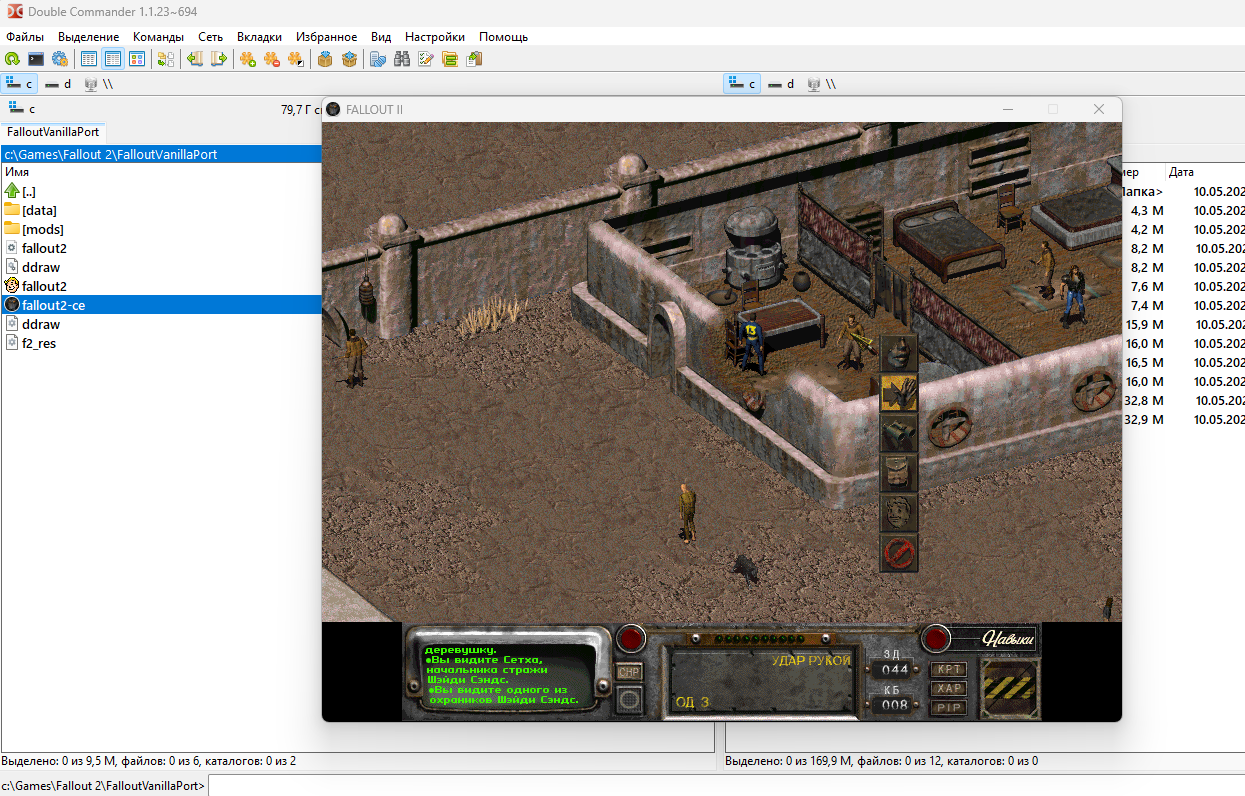Open the Избранное menu
Viewport: 1245px width, 796px height.
click(326, 36)
